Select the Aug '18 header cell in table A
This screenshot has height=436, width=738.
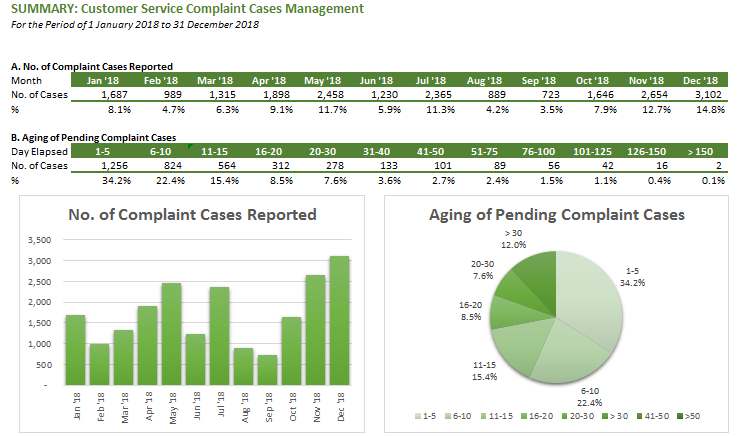click(x=484, y=81)
